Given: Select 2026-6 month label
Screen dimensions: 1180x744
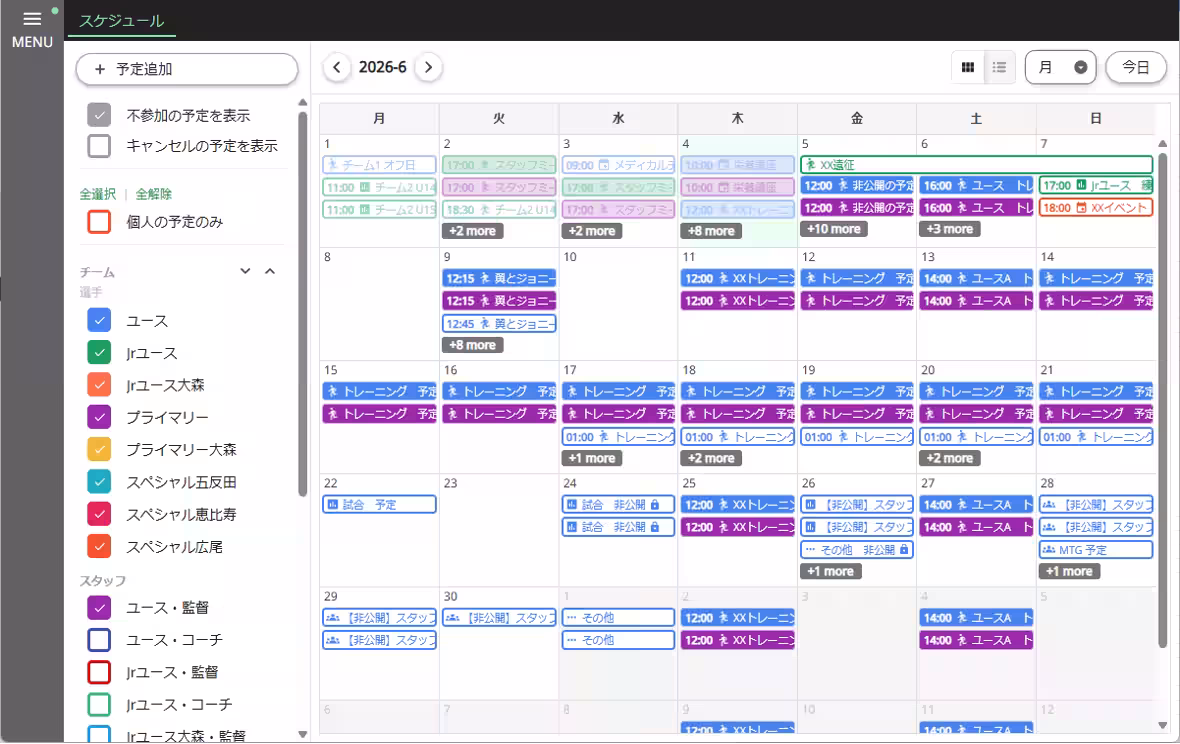Looking at the screenshot, I should coord(382,68).
